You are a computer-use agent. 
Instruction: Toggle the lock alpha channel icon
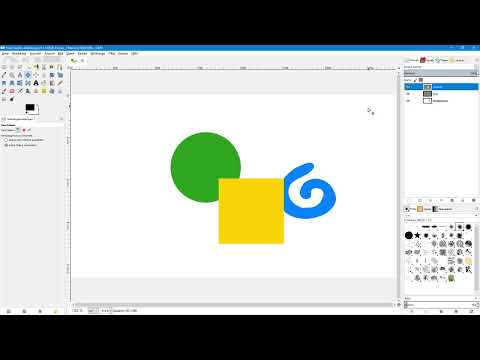[421, 80]
